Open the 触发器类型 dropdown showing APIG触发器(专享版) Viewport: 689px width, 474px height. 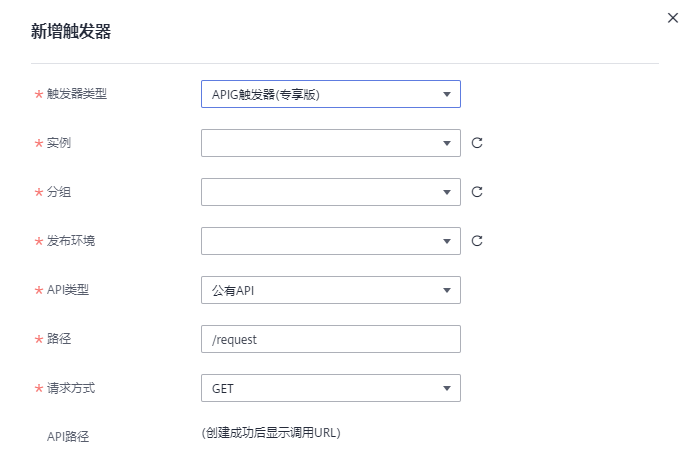click(330, 94)
